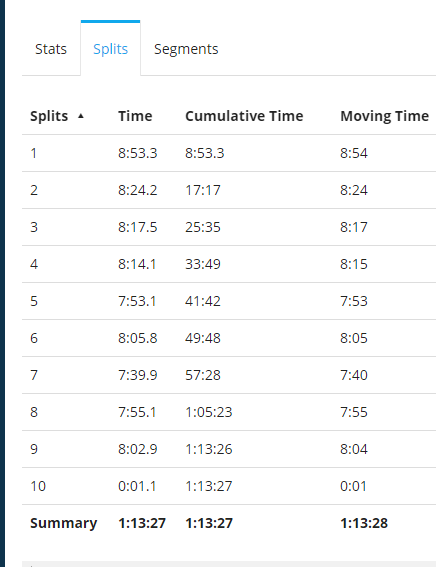436x567 pixels.
Task: Click split 7 fastest time 7:39.9
Action: click(138, 375)
